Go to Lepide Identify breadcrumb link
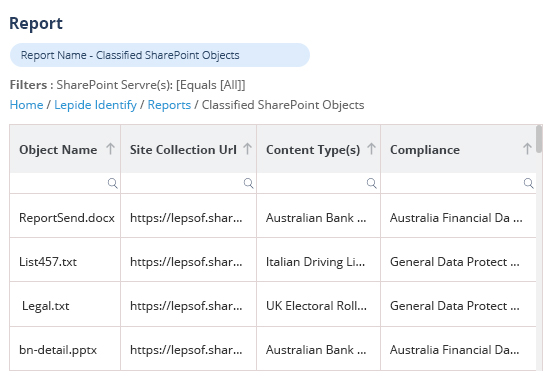 pos(95,105)
